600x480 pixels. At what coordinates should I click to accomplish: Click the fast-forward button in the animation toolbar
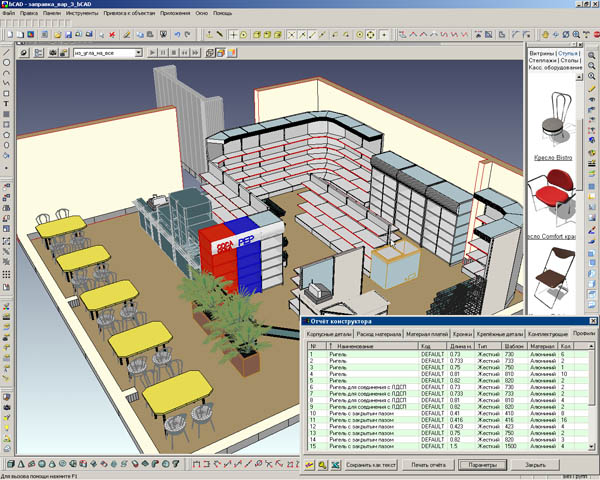coord(195,53)
